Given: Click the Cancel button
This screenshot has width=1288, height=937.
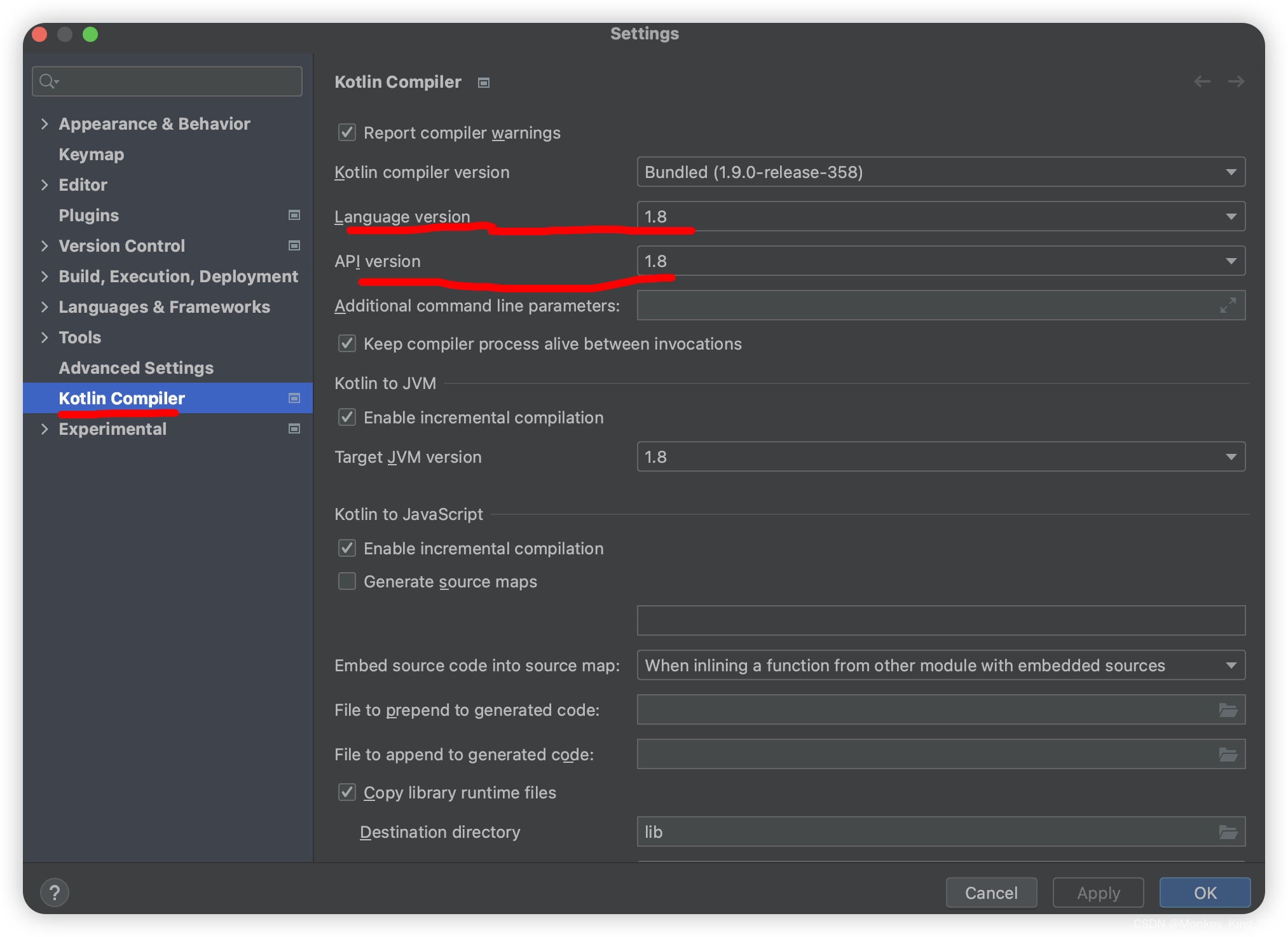Looking at the screenshot, I should point(991,893).
